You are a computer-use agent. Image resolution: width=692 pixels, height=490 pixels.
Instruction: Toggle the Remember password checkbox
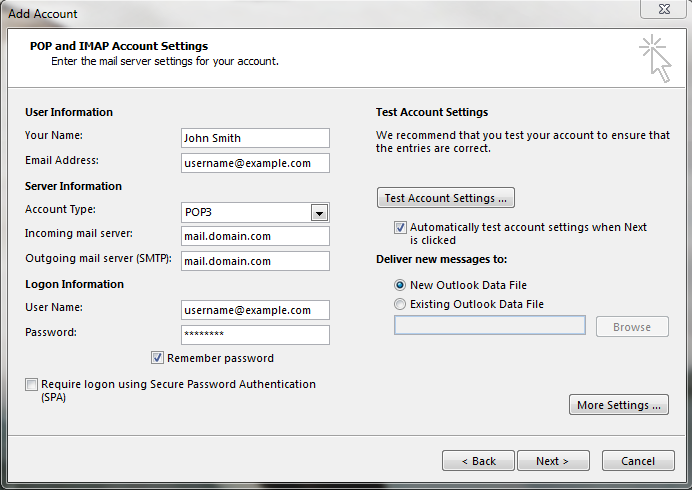[x=158, y=358]
